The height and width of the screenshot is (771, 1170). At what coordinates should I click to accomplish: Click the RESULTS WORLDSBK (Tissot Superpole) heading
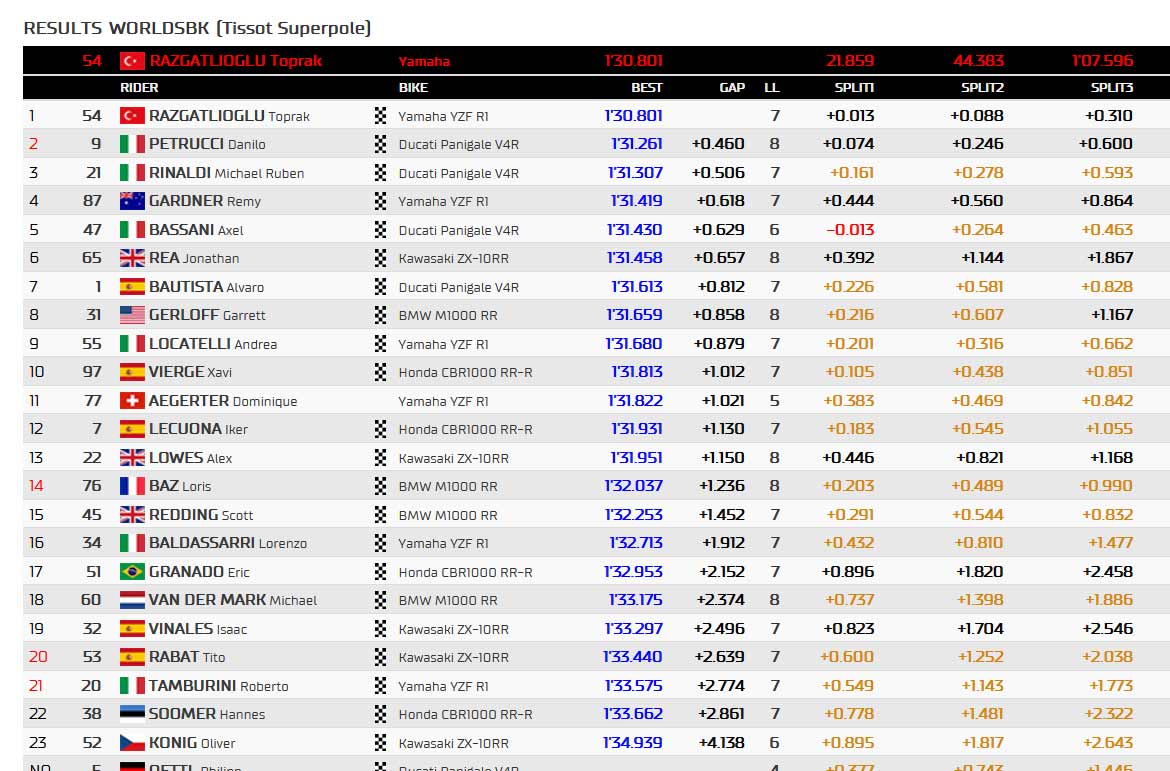[197, 28]
